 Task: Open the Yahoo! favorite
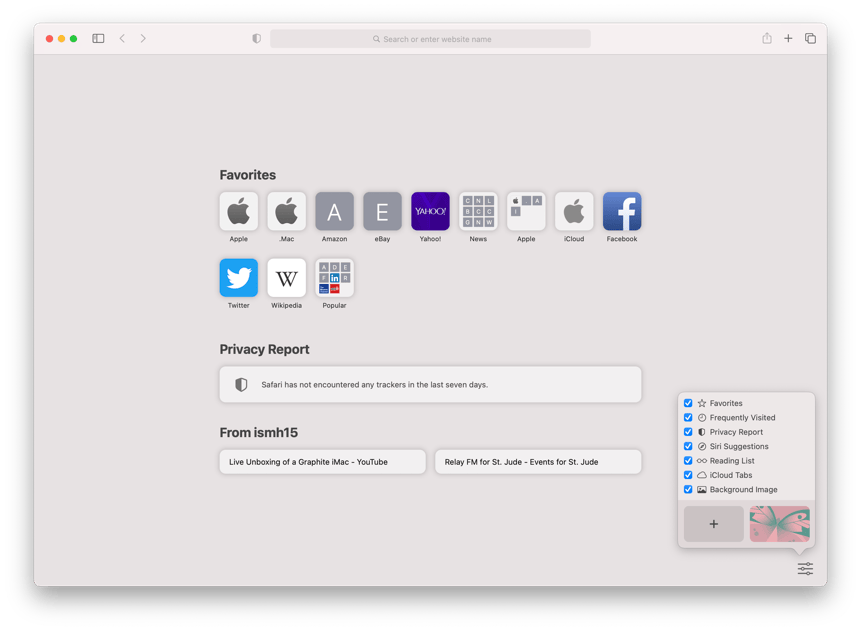(x=430, y=211)
